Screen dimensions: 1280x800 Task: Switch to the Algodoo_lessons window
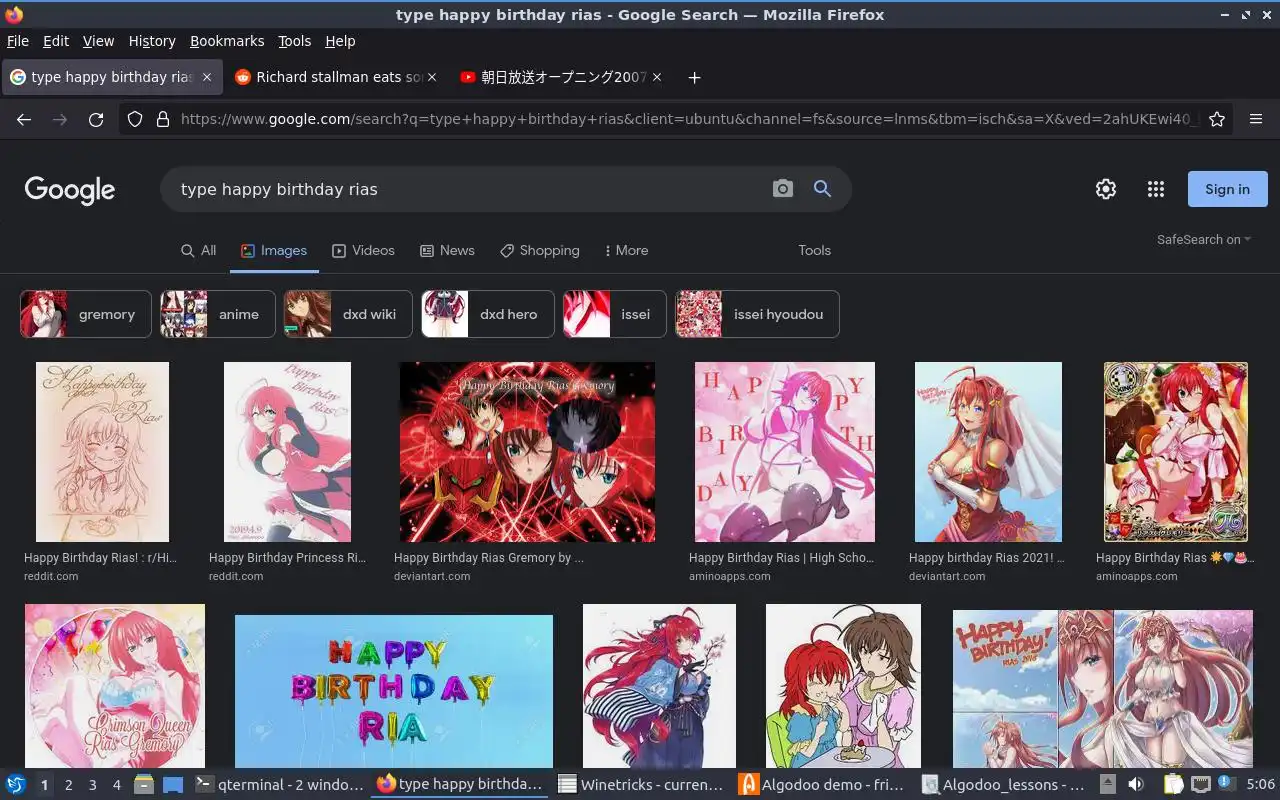[1004, 785]
